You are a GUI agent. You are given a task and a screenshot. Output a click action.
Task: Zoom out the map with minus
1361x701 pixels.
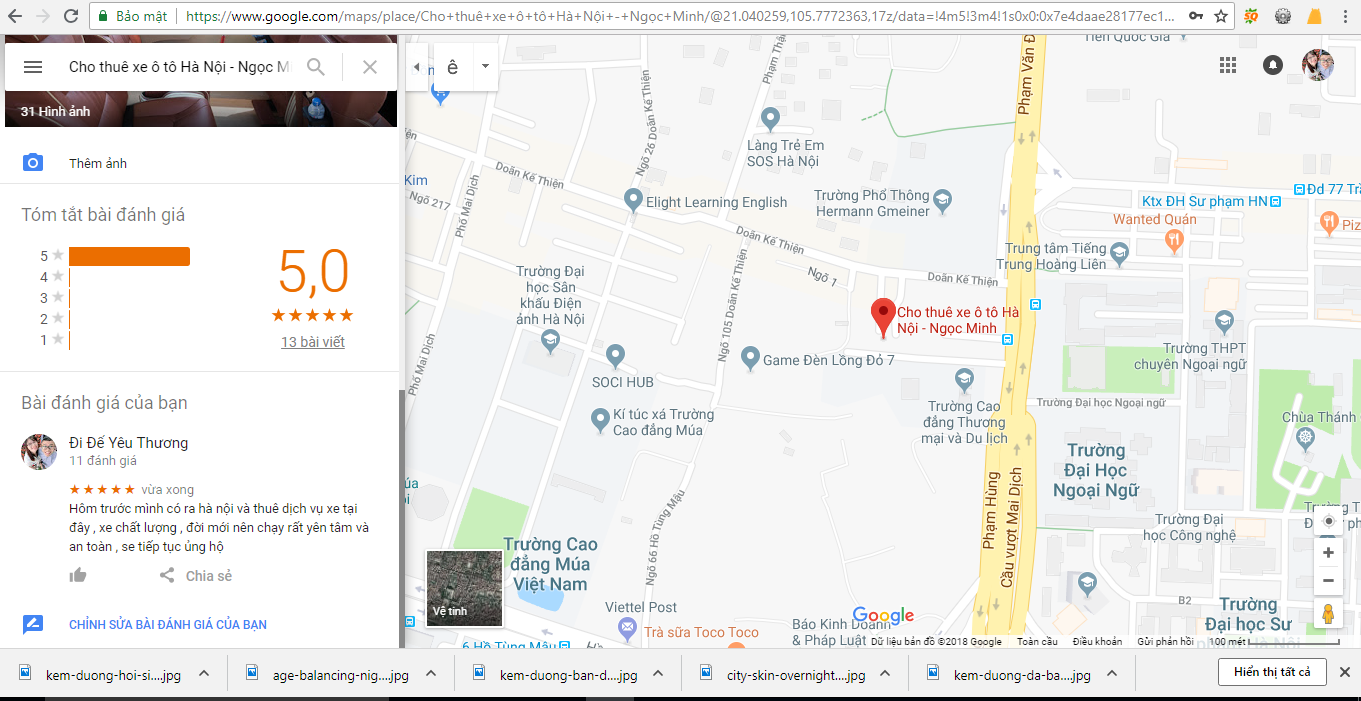tap(1328, 580)
